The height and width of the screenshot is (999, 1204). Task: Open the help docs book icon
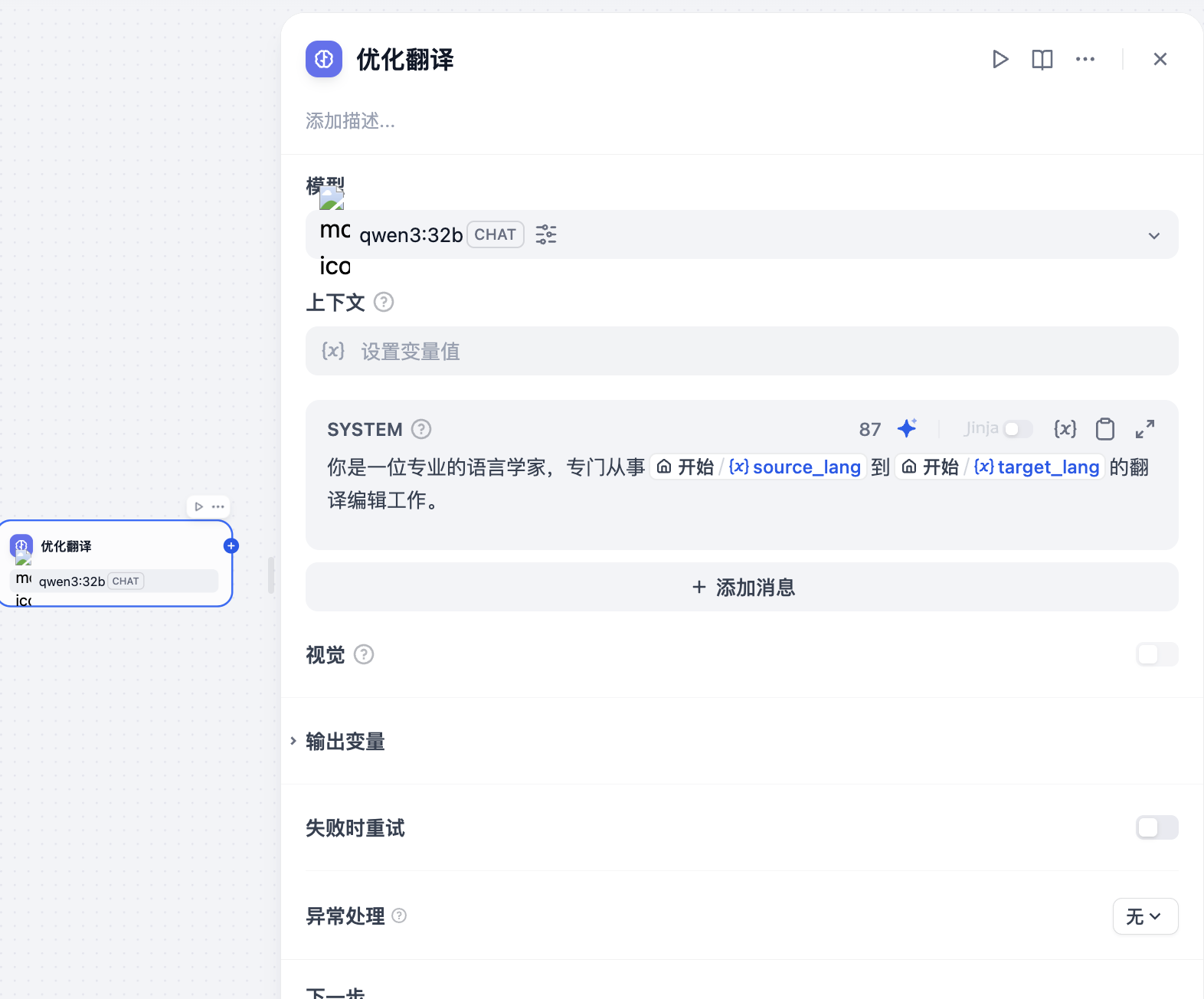pos(1042,59)
